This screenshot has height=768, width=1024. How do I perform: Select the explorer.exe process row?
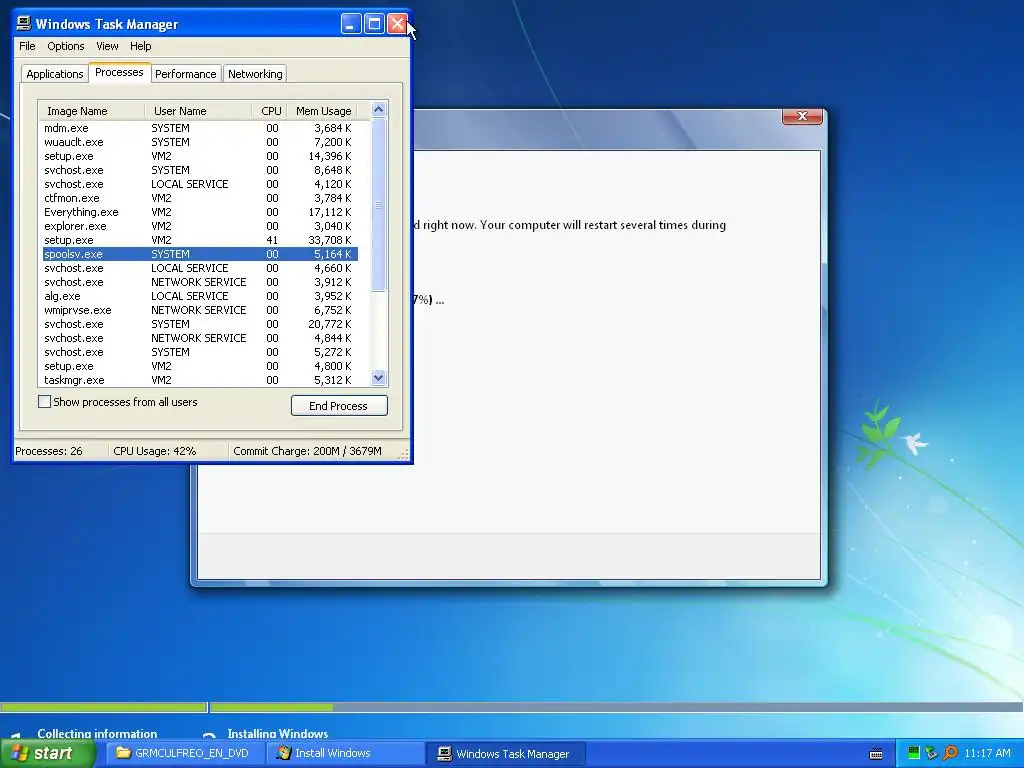click(x=200, y=226)
